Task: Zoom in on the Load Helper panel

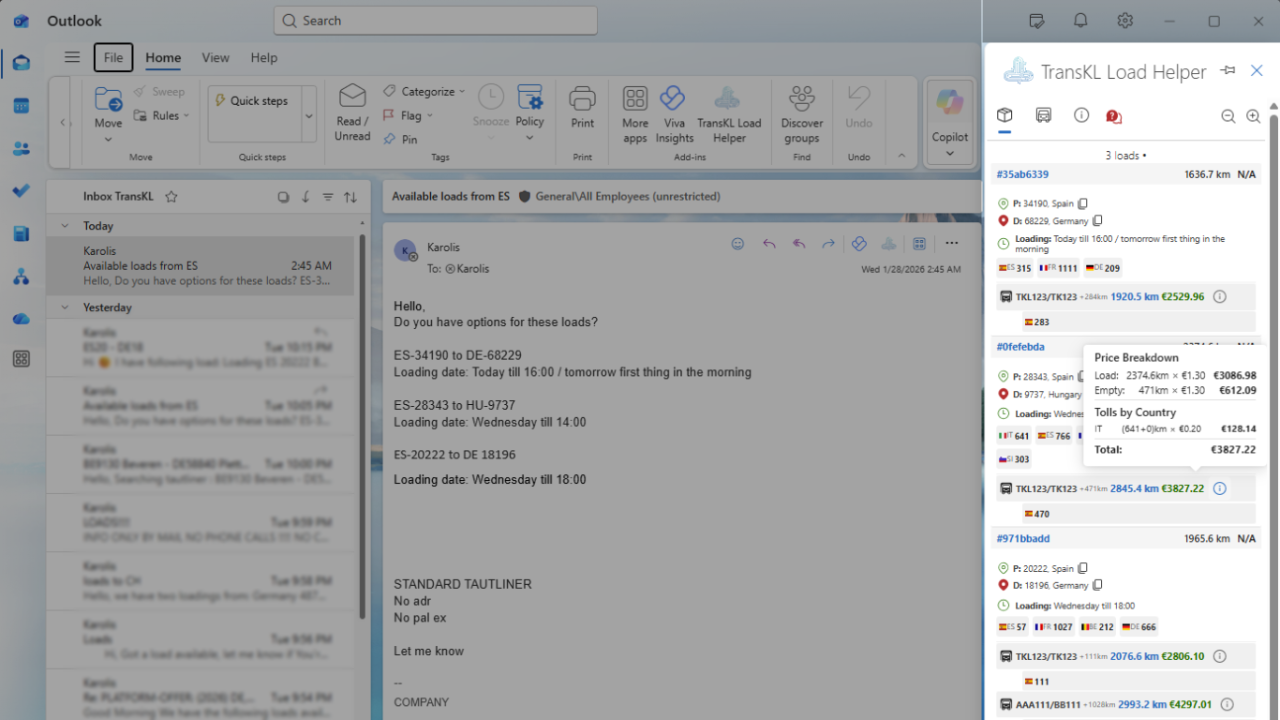Action: (x=1253, y=116)
